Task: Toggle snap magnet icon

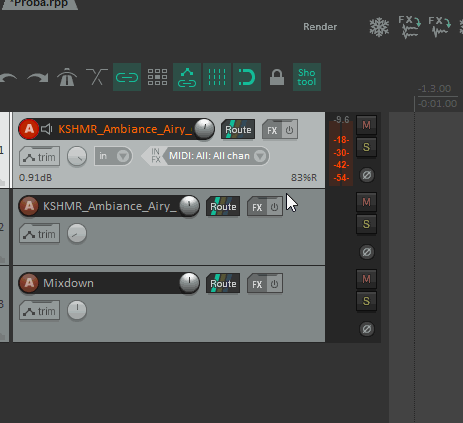Action: pyautogui.click(x=247, y=77)
